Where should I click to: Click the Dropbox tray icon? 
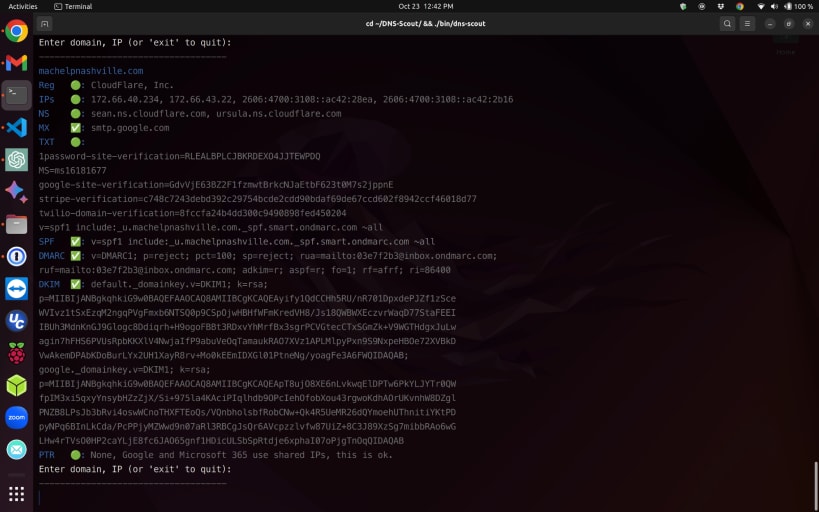click(x=721, y=6)
